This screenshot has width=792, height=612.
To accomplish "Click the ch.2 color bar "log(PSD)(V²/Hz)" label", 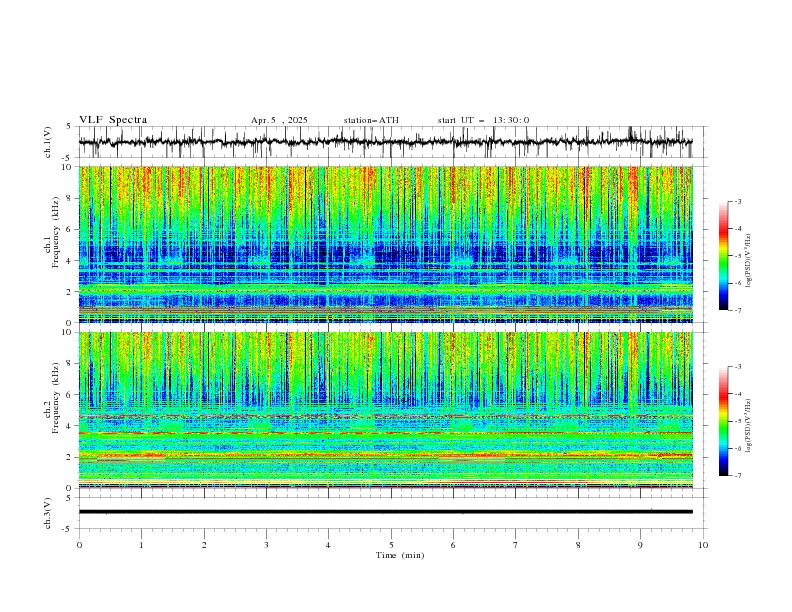I will point(748,425).
